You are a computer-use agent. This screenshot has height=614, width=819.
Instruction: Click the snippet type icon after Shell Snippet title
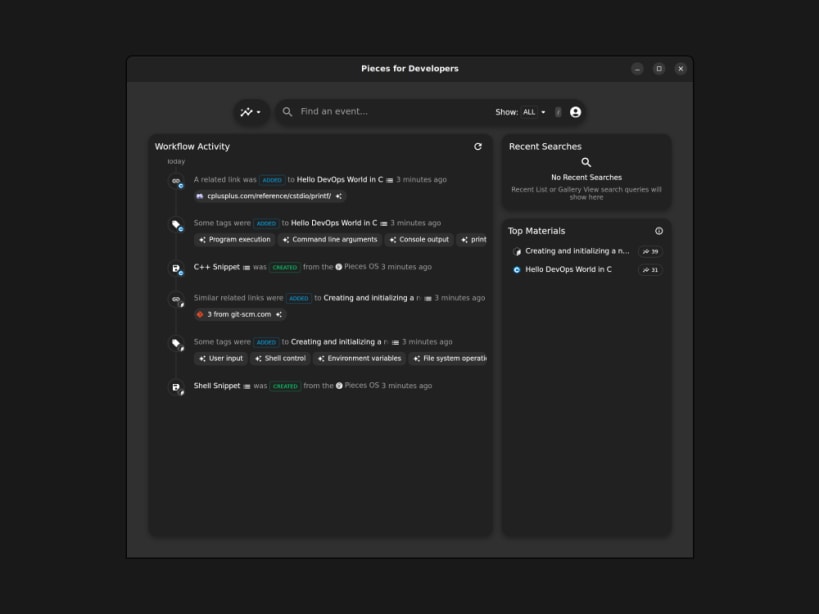[247, 387]
